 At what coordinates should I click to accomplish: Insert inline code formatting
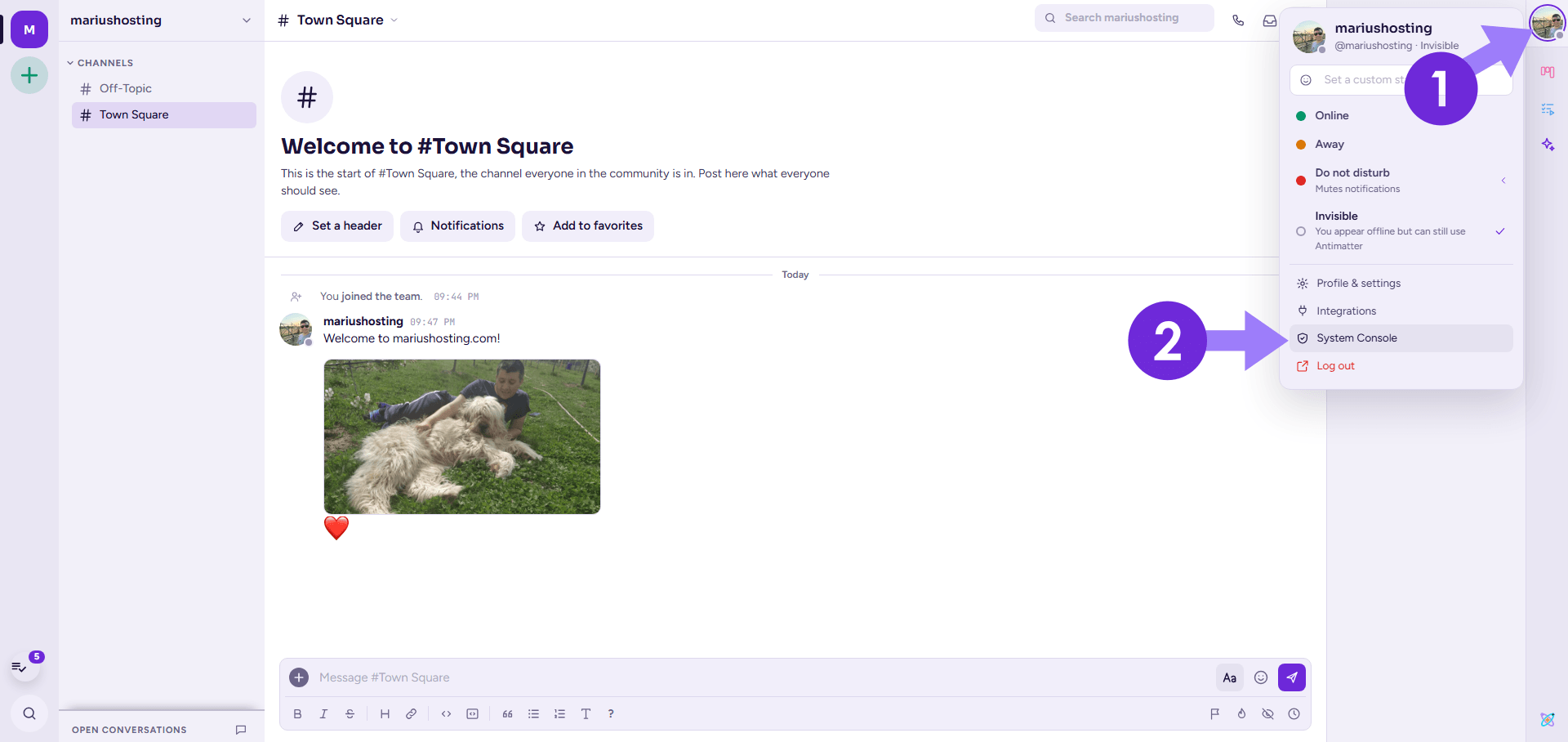446,714
